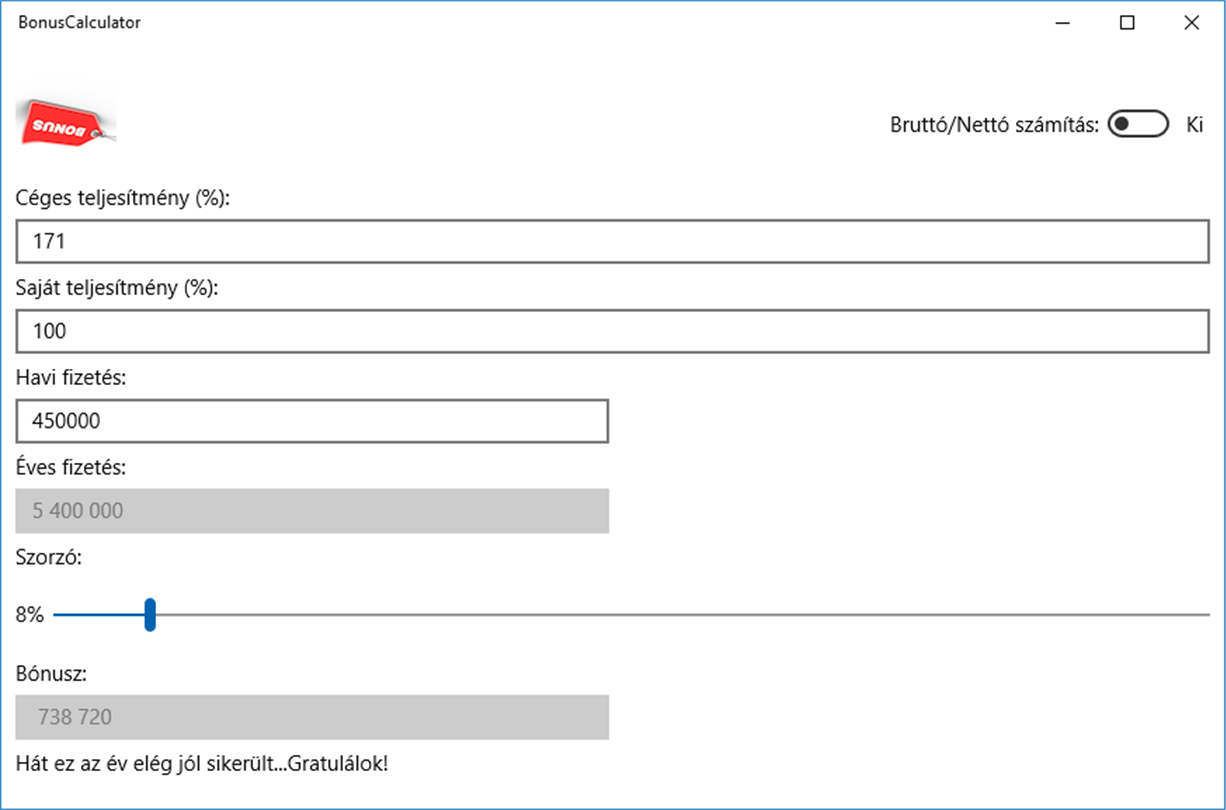
Task: Click the Szorzó slider handle
Action: [150, 615]
